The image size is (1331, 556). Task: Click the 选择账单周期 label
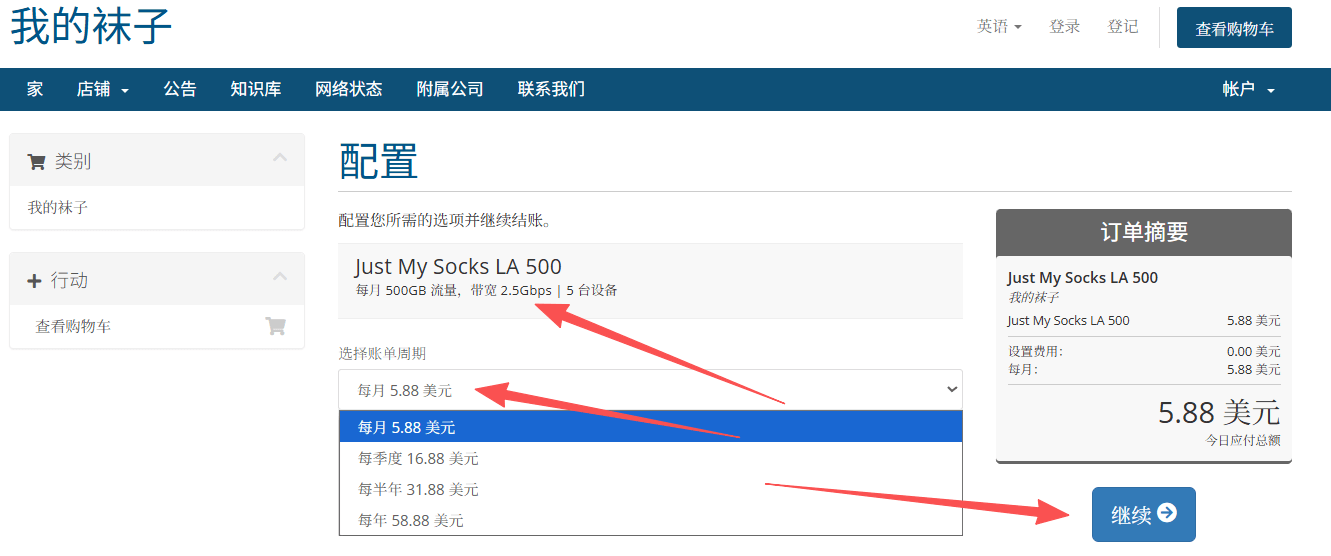tap(382, 353)
